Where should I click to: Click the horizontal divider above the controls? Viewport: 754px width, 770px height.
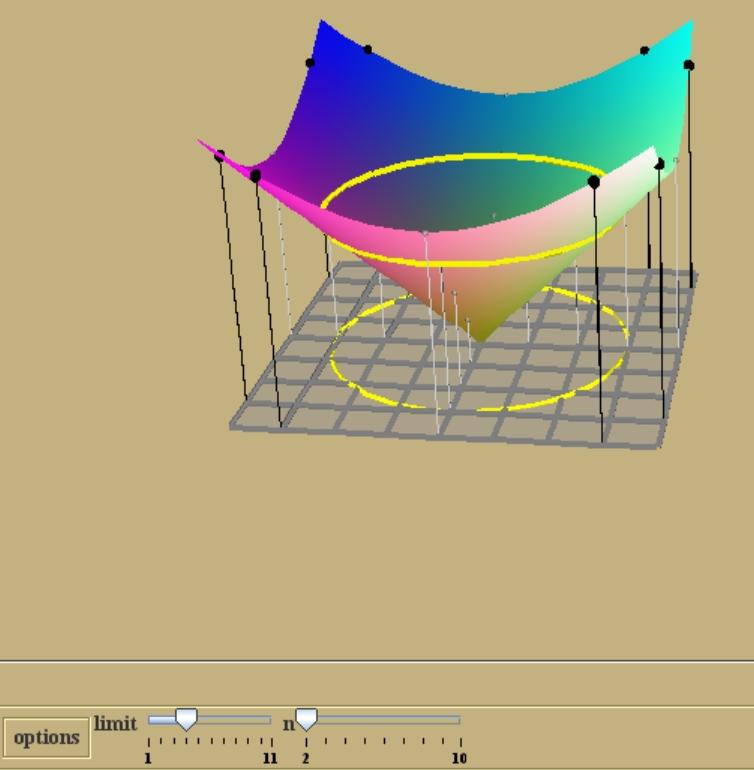(377, 661)
